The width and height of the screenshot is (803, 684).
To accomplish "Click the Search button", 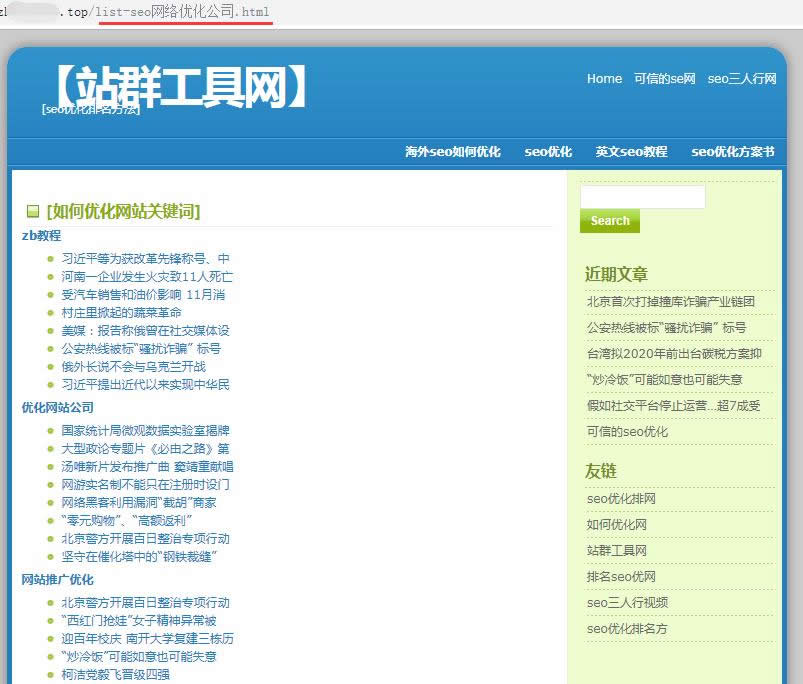I will point(609,221).
